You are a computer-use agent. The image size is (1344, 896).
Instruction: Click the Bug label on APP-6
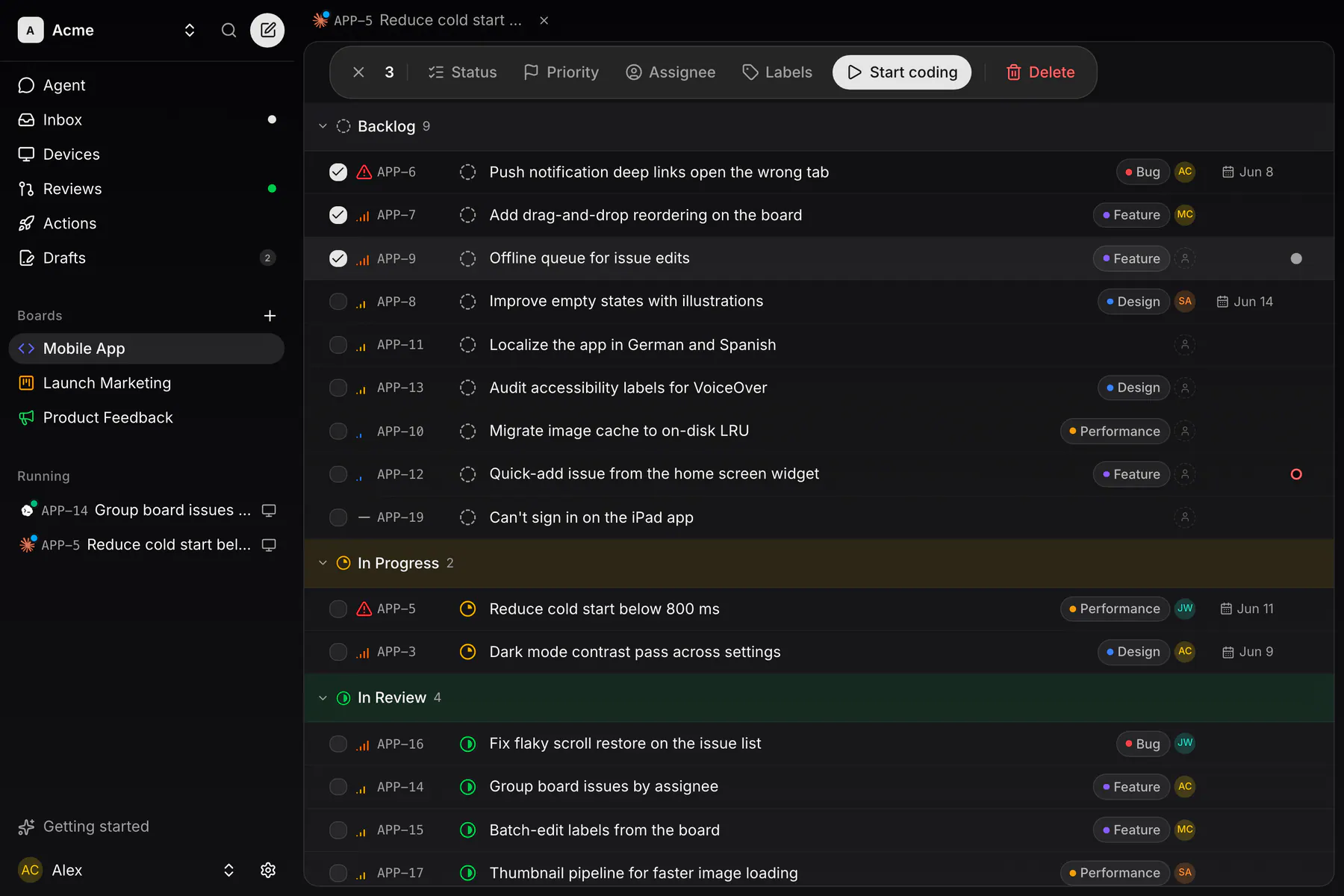click(1143, 172)
